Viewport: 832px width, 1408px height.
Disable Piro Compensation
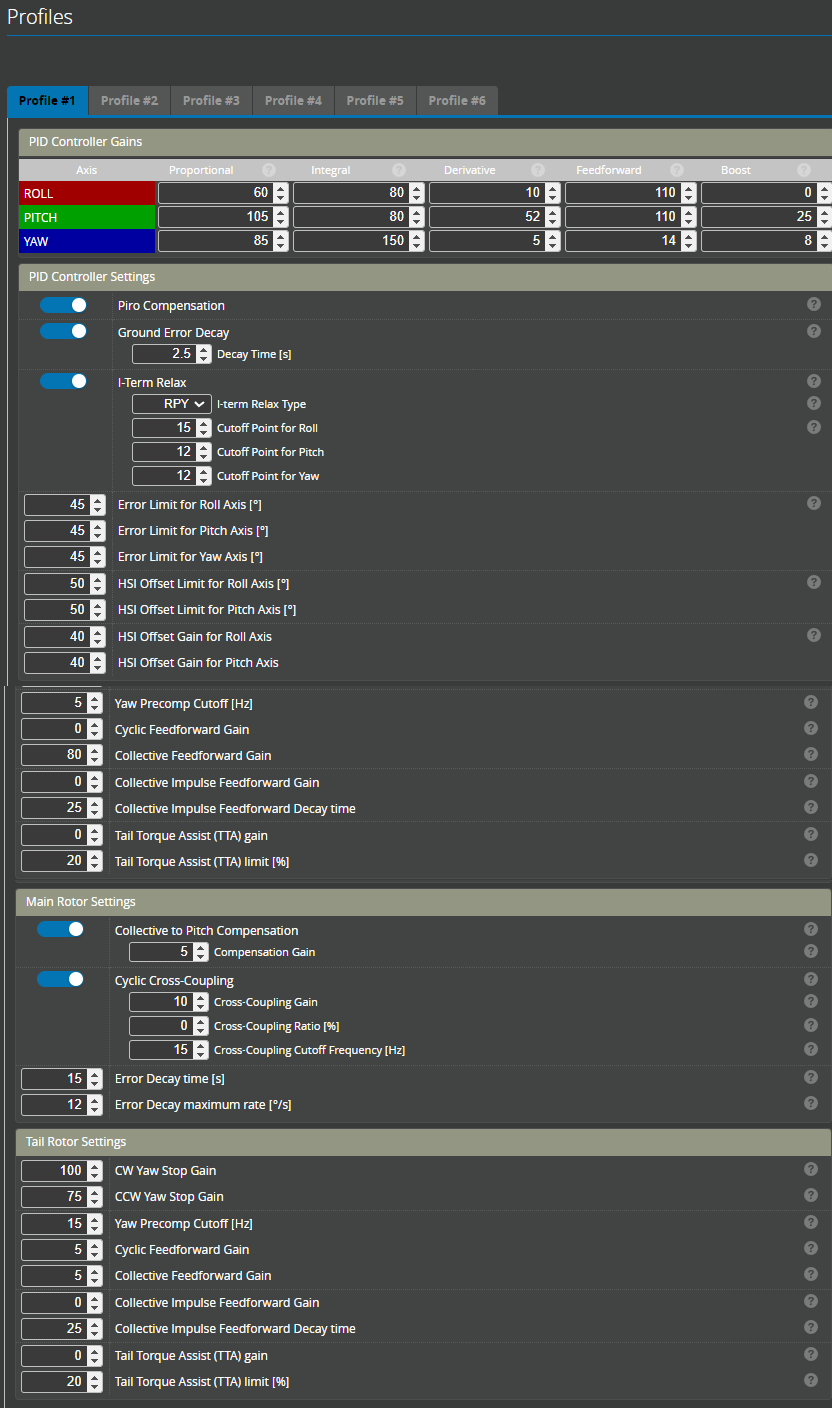(62, 303)
